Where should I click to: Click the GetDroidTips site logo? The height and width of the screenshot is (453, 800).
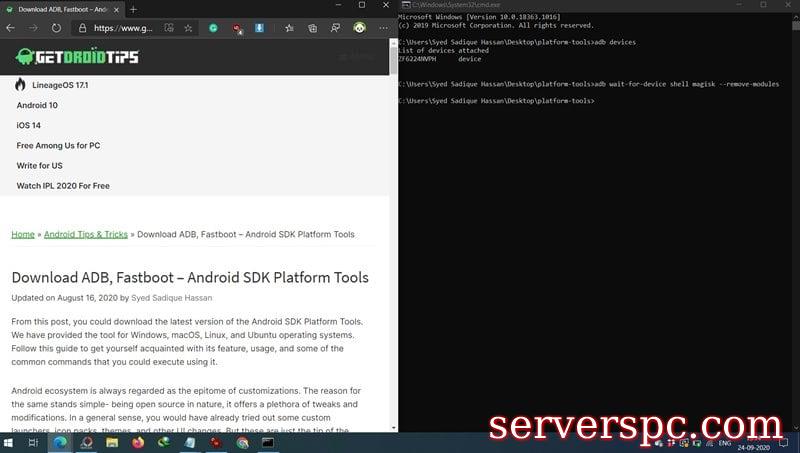point(76,57)
